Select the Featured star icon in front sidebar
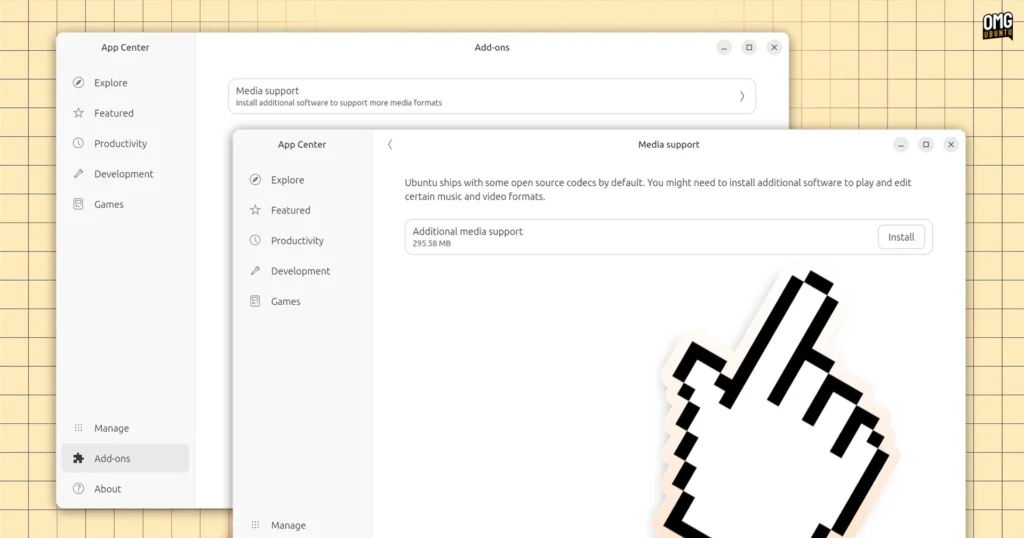Image resolution: width=1024 pixels, height=538 pixels. (255, 210)
